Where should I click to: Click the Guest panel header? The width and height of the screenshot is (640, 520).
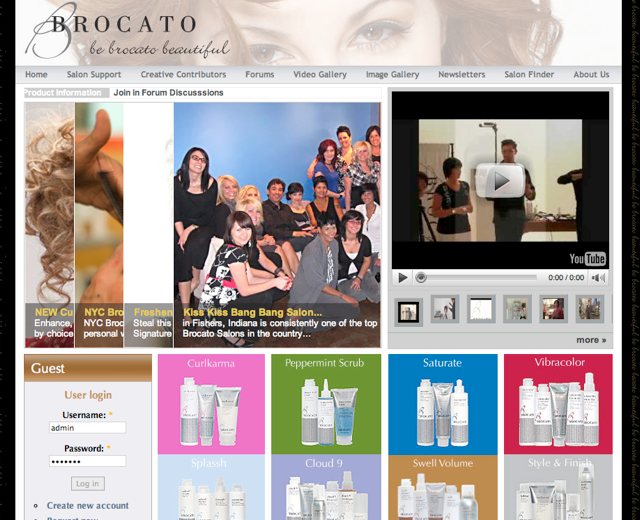[88, 368]
